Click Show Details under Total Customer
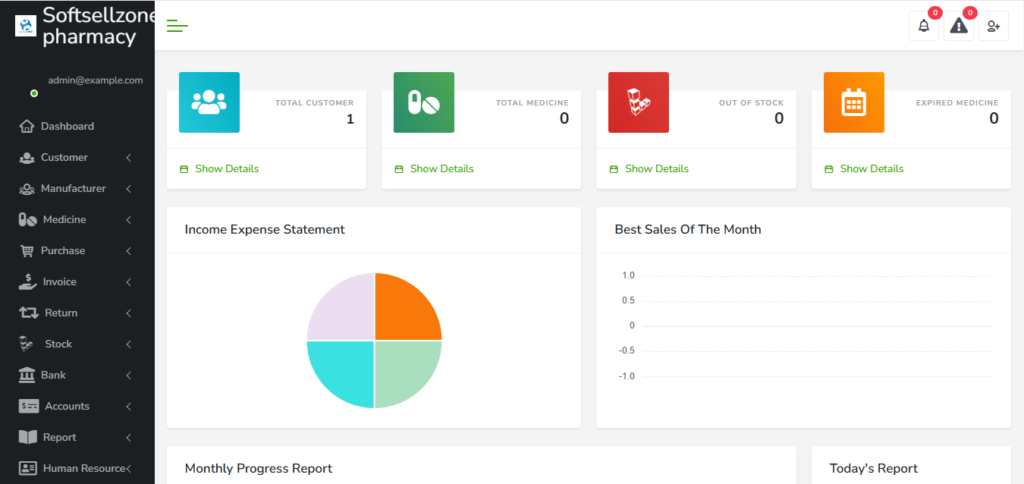This screenshot has width=1024, height=484. 226,169
